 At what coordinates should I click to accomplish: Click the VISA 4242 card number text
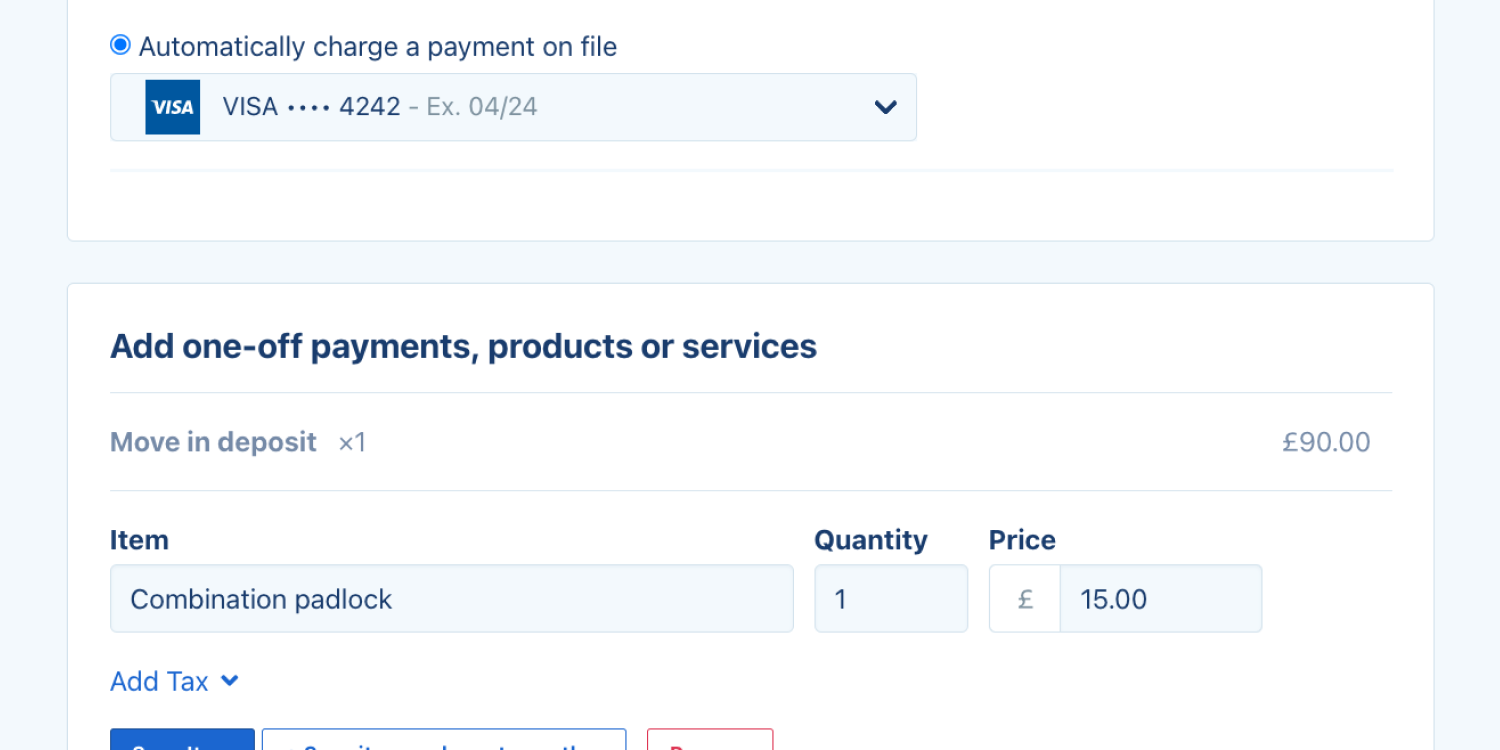click(311, 107)
